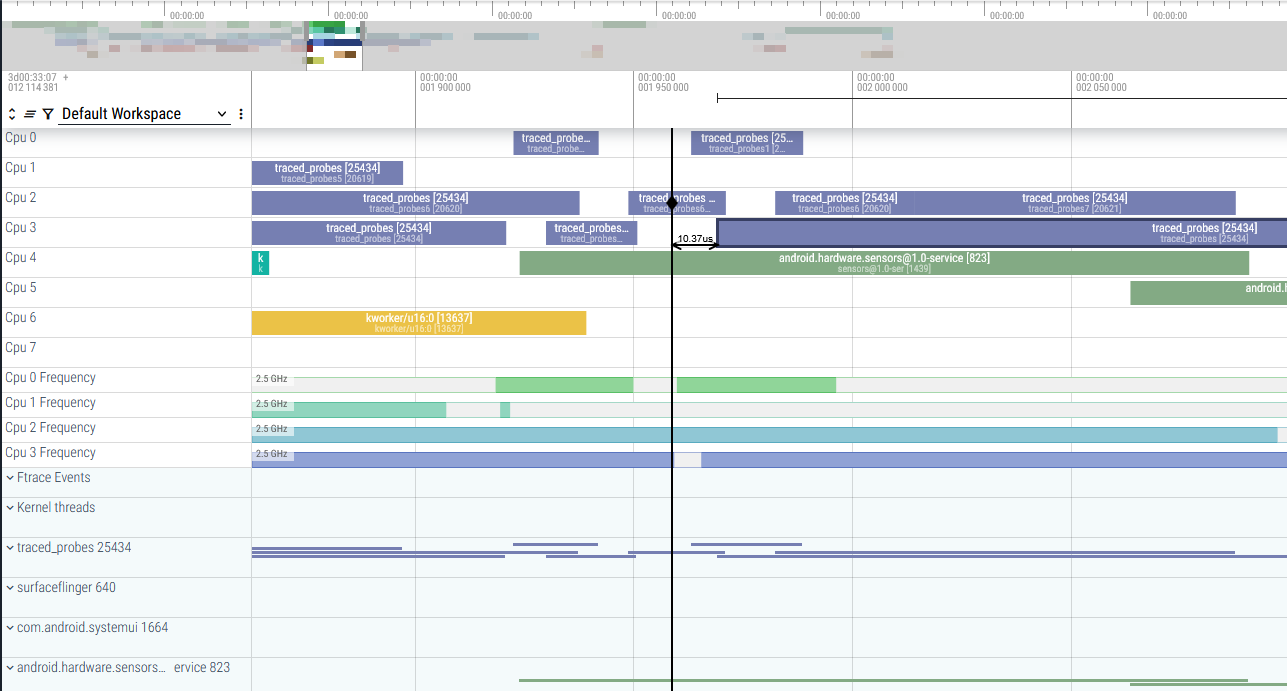This screenshot has height=691, width=1287.
Task: Click the diamond marker on the vertical timeline line
Action: [672, 202]
